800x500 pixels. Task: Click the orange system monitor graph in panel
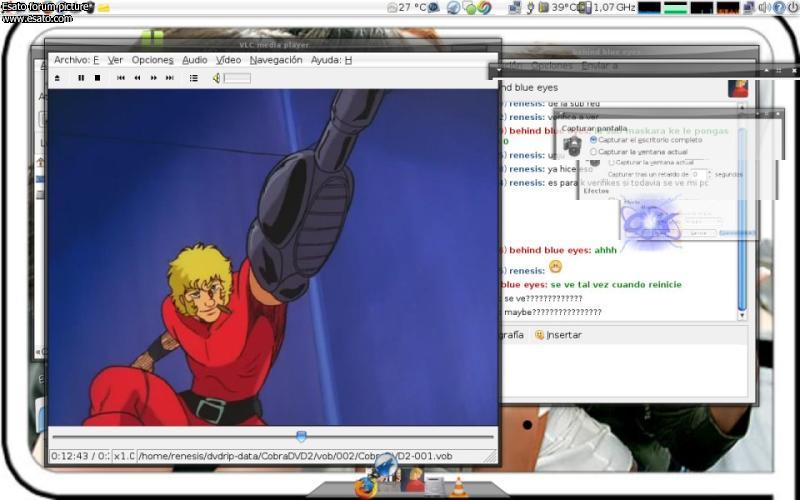click(x=728, y=8)
